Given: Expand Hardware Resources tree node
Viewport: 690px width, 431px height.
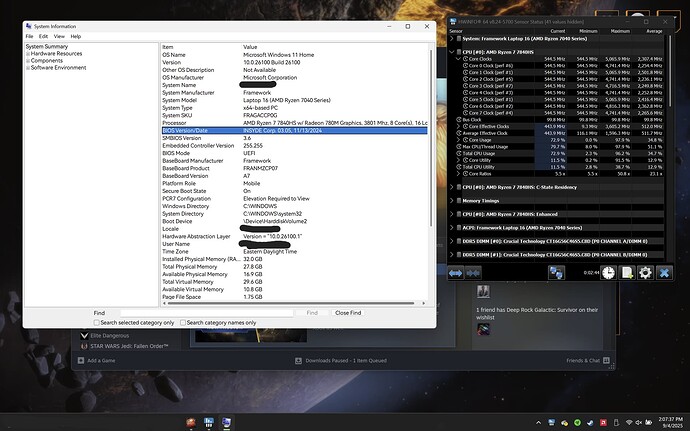Looking at the screenshot, I should pos(28,54).
